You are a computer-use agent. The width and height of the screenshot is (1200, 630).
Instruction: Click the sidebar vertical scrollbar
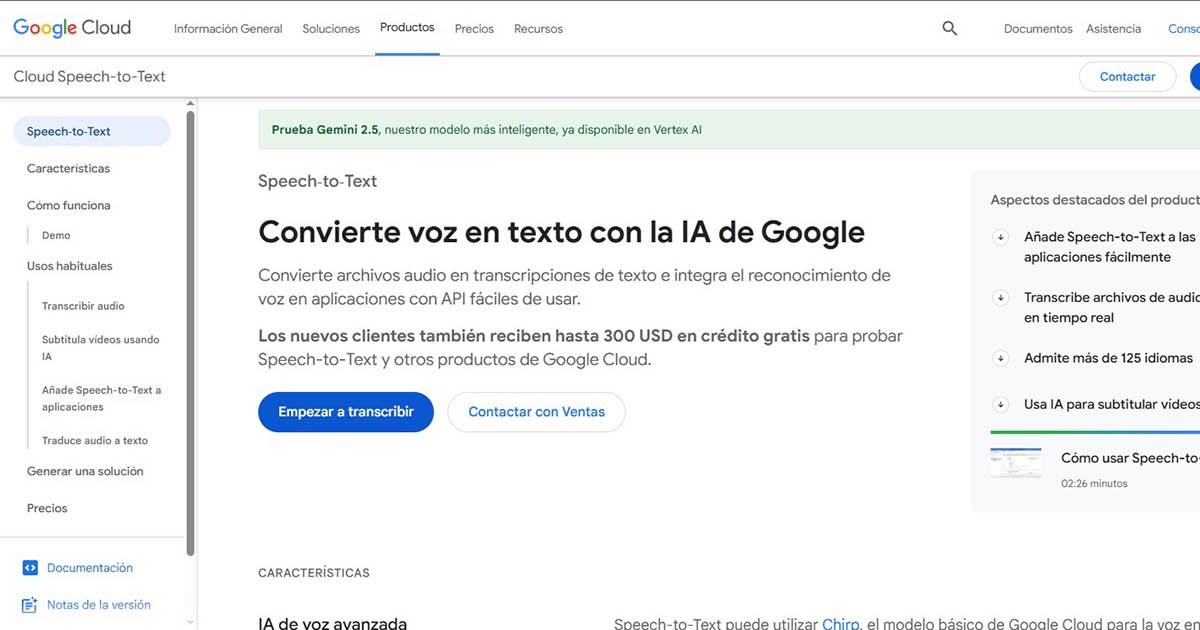(190, 330)
